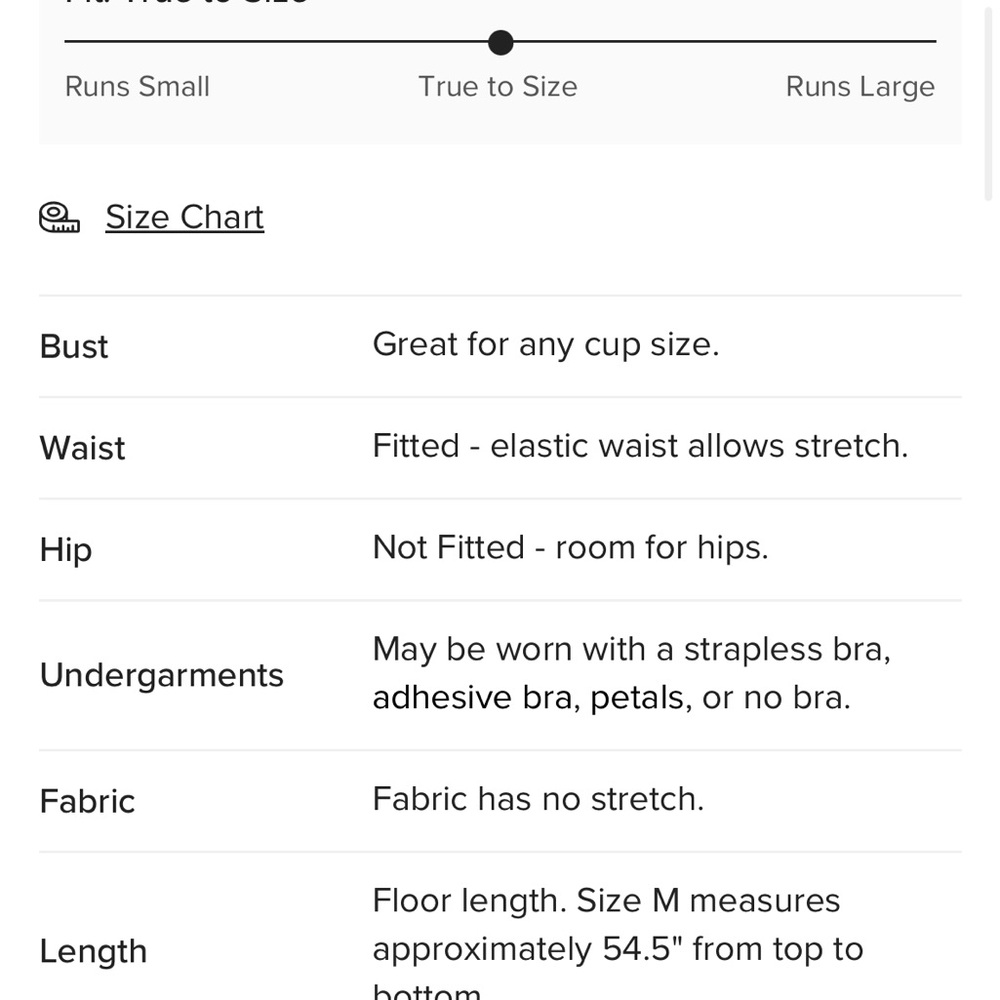Select the 'Great for any cup size' text
1000x1000 pixels.
tap(545, 345)
